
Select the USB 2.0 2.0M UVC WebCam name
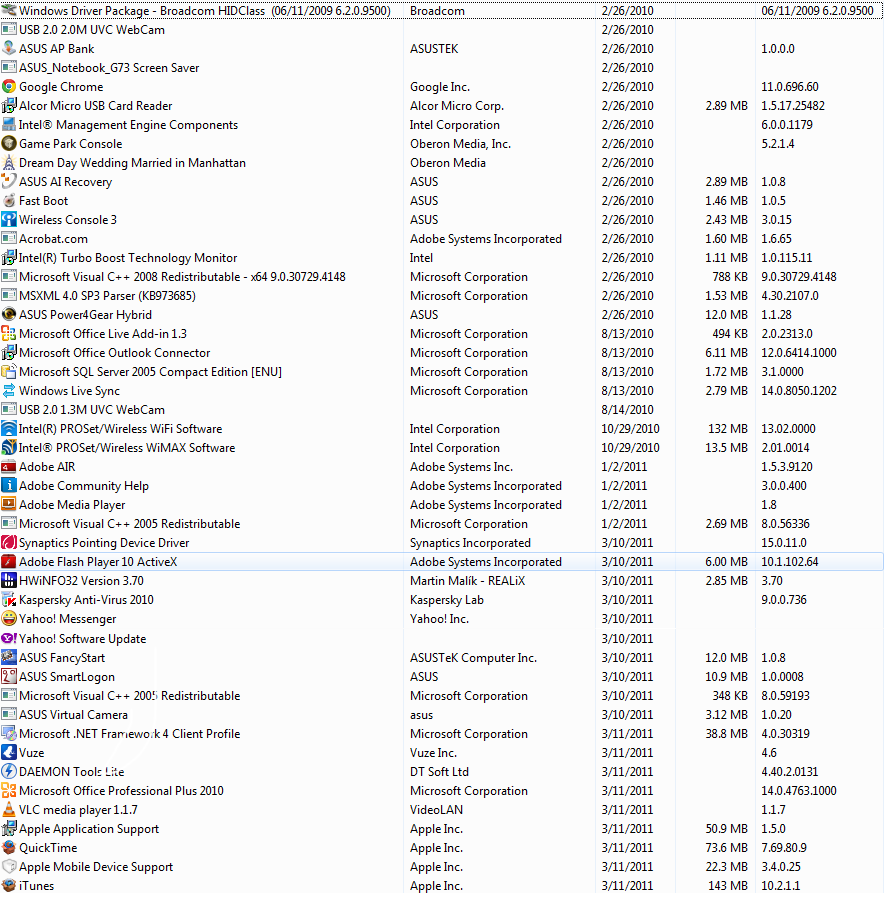point(92,30)
